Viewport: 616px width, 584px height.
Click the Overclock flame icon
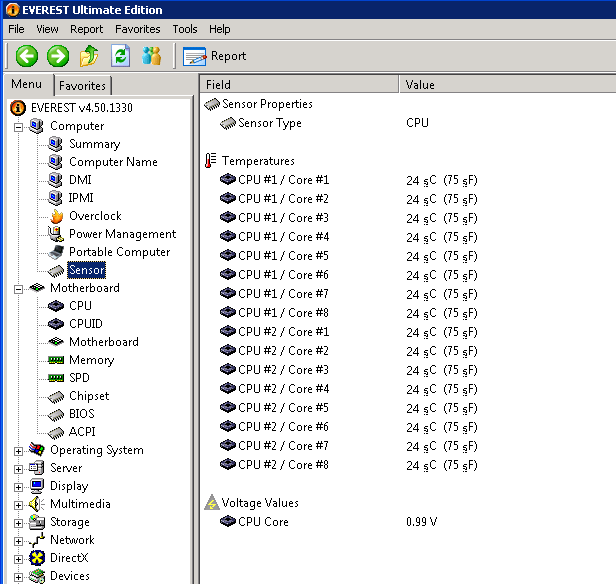[56, 216]
